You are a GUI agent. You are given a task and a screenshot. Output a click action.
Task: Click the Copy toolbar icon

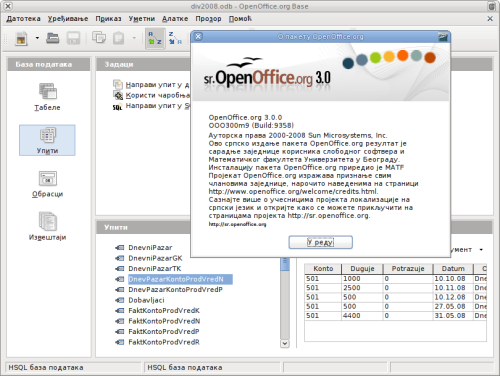pos(99,37)
